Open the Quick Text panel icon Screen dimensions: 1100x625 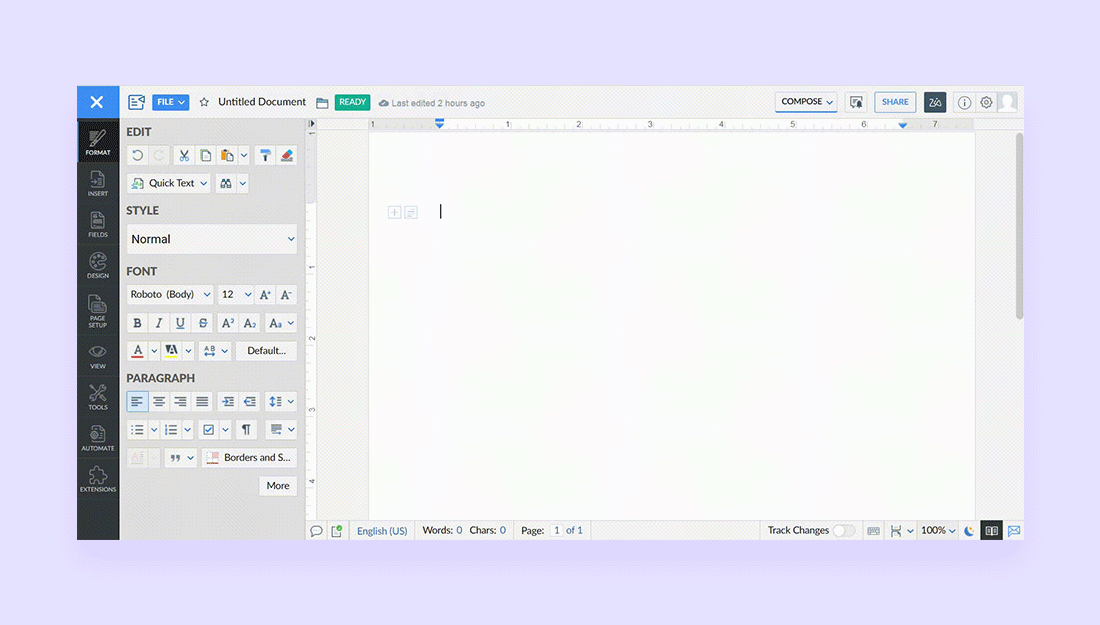point(137,183)
